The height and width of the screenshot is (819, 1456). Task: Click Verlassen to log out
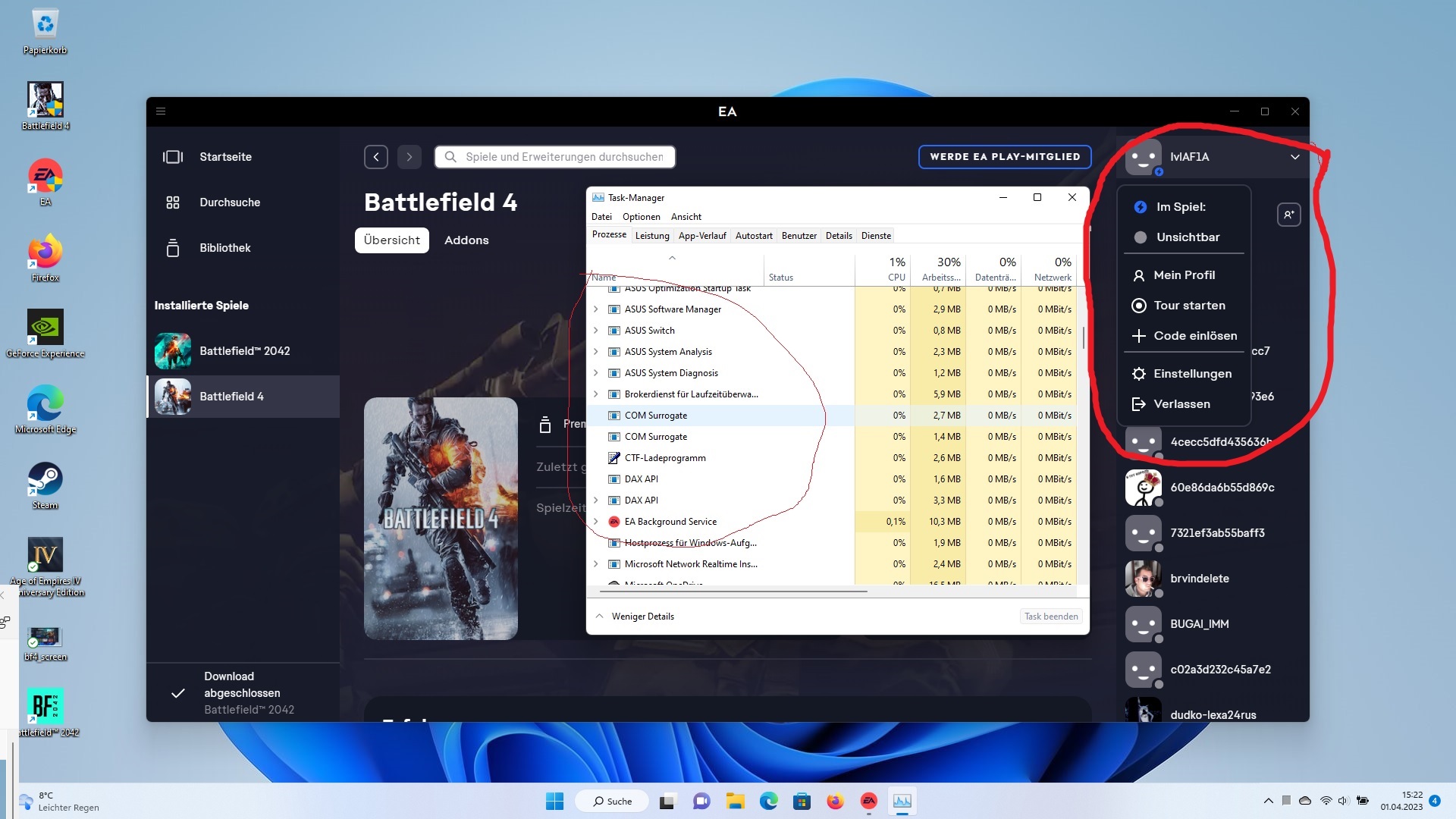tap(1183, 404)
